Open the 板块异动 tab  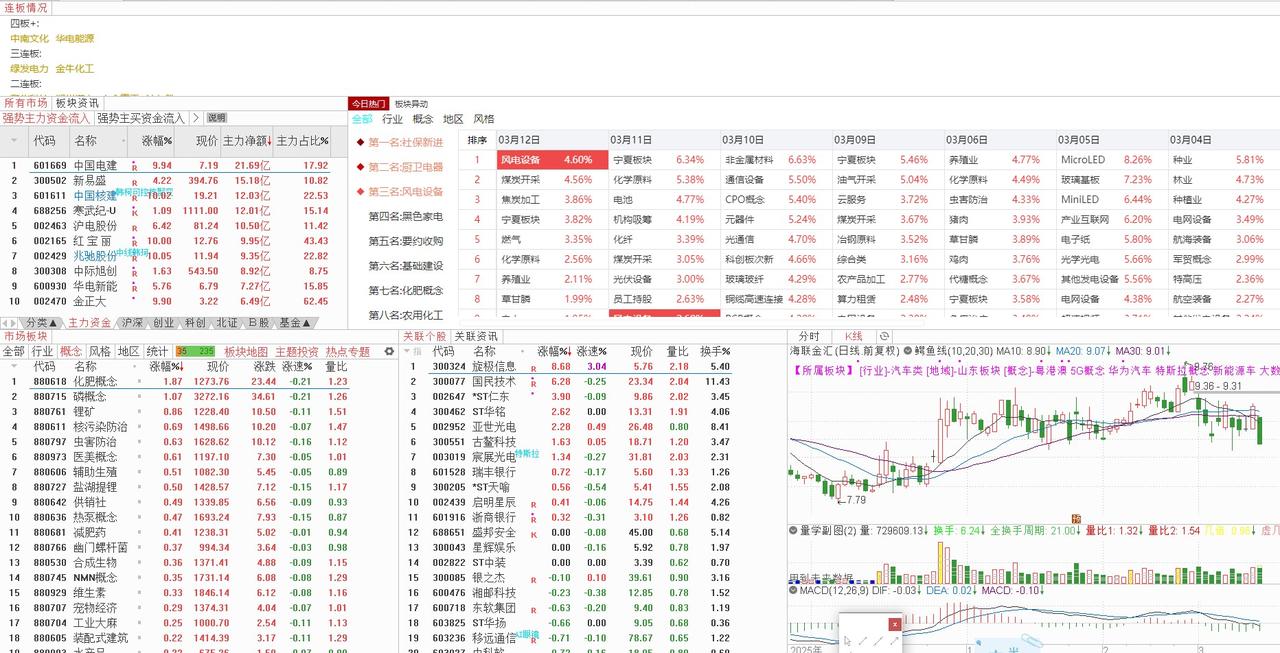coord(411,103)
